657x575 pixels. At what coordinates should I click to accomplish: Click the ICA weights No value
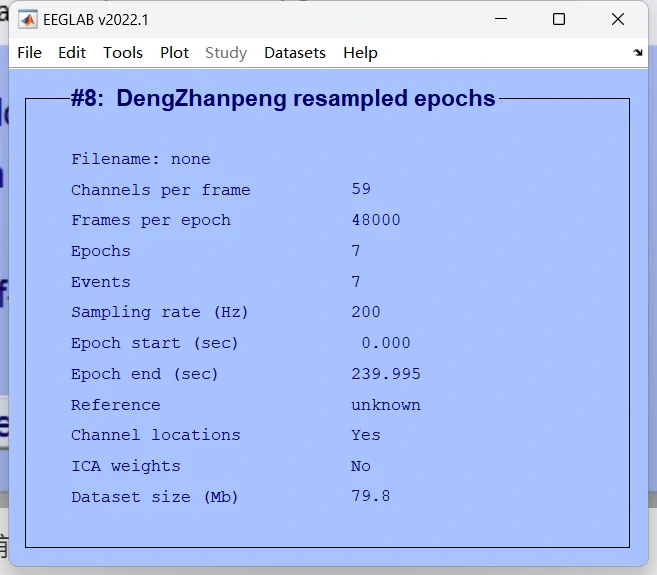361,466
